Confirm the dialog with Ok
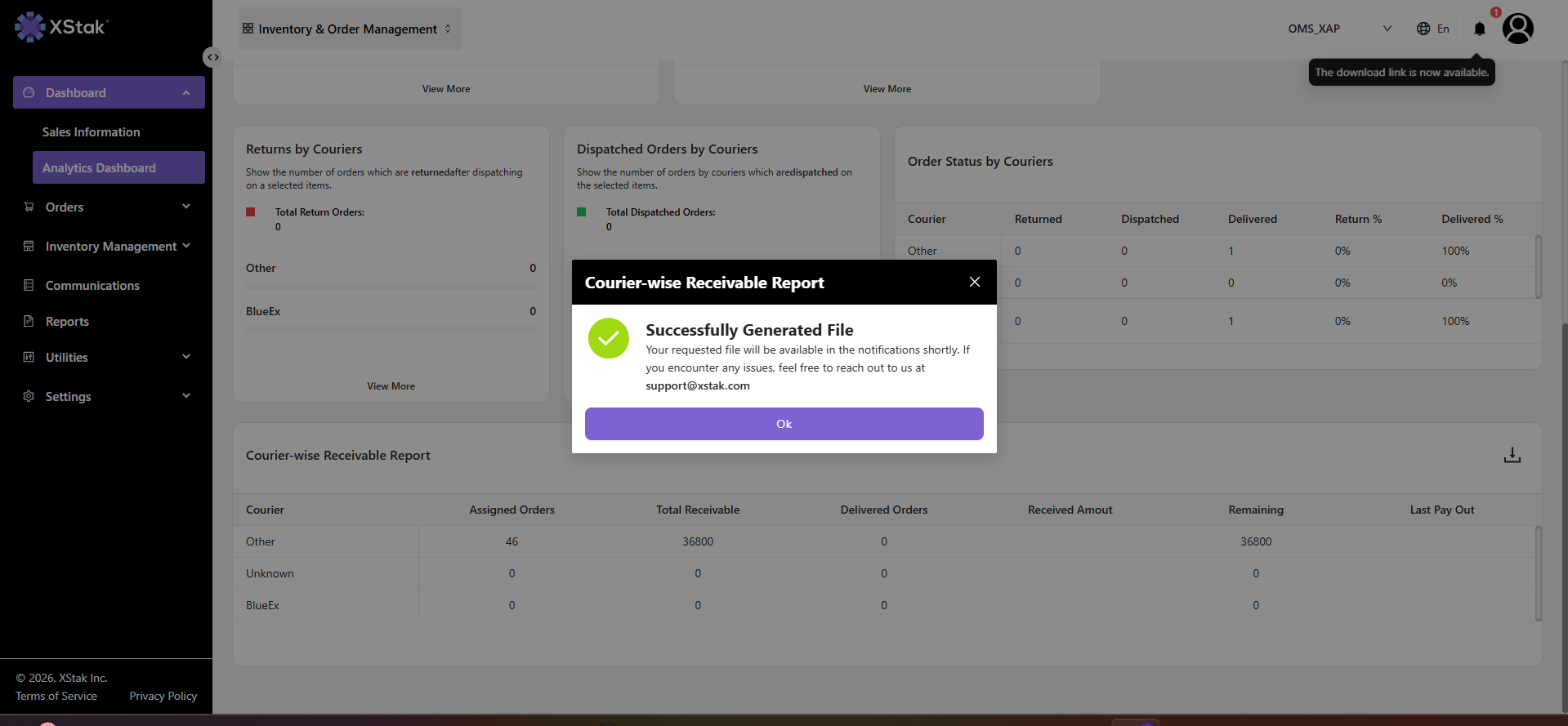The height and width of the screenshot is (726, 1568). 784,424
